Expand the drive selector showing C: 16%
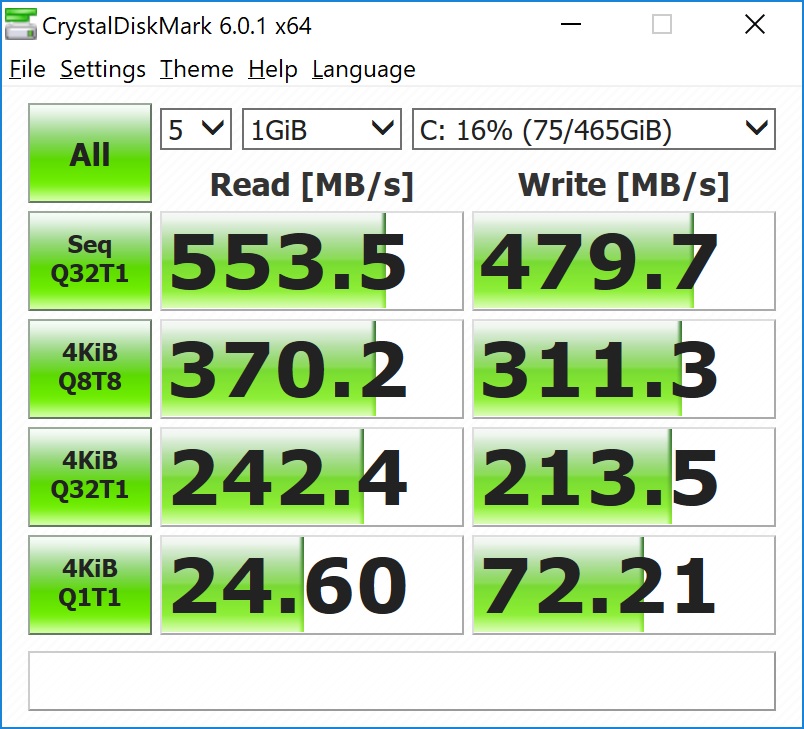This screenshot has width=804, height=729. [x=594, y=129]
